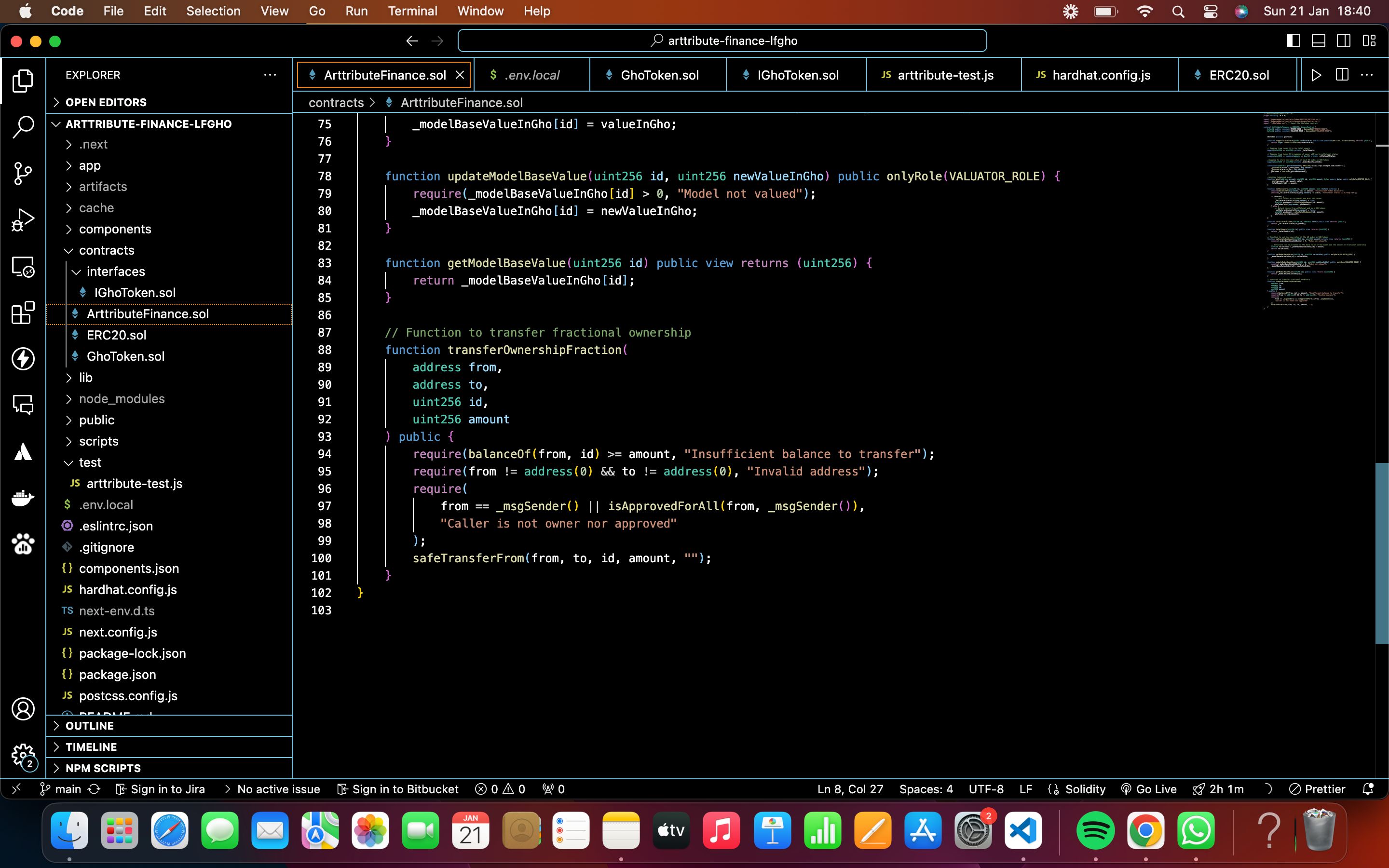Open package.json in the explorer tree
This screenshot has width=1389, height=868.
(x=169, y=675)
